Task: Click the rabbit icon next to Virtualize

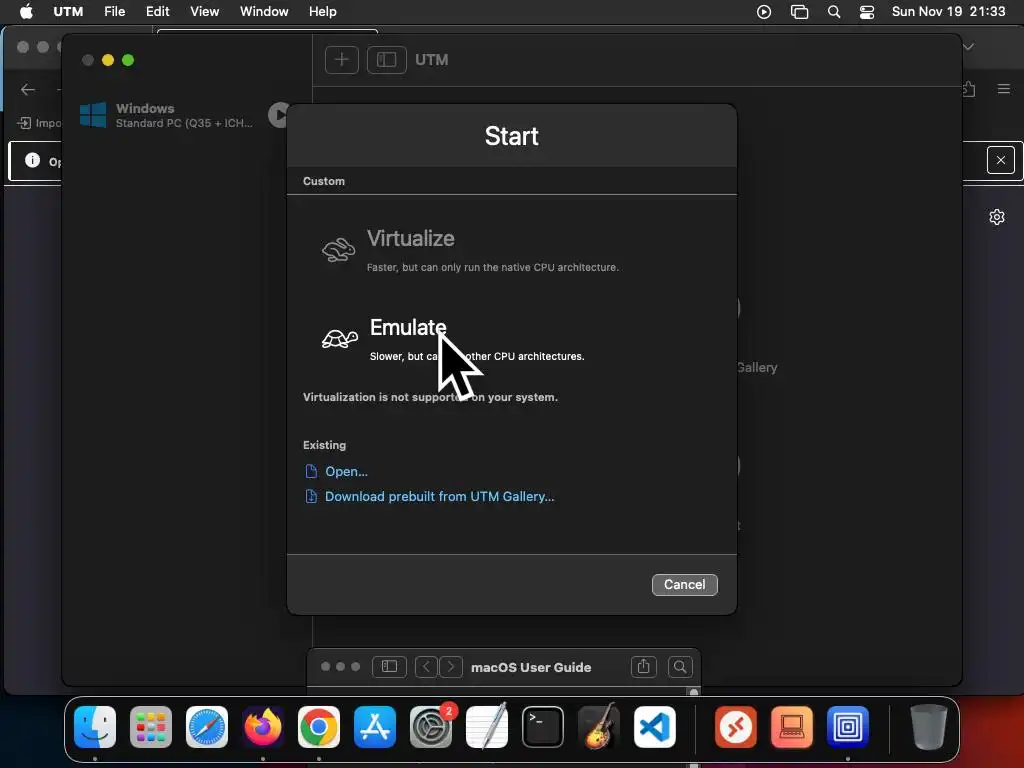Action: coord(338,250)
